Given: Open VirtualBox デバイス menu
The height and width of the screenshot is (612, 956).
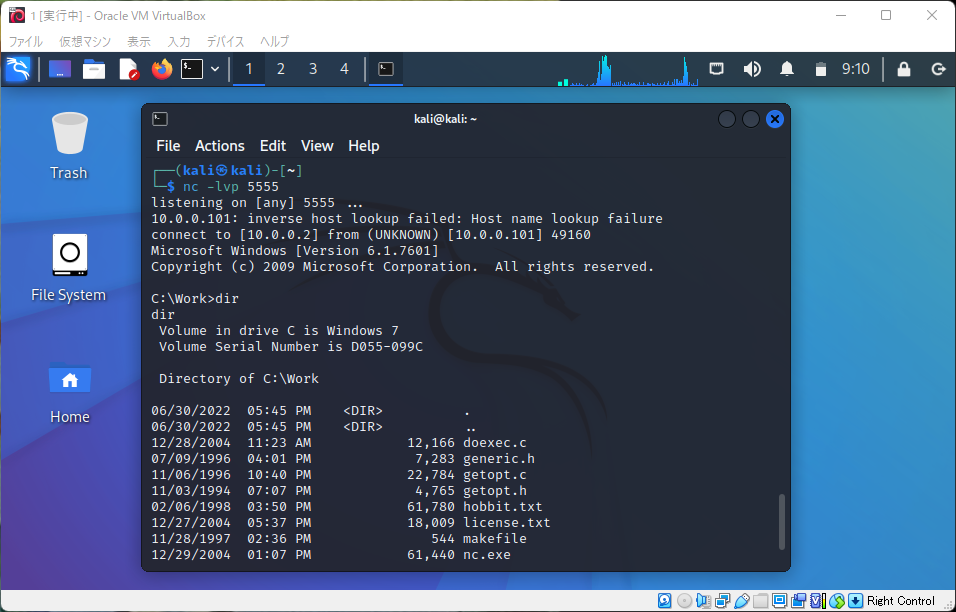Looking at the screenshot, I should pos(225,41).
